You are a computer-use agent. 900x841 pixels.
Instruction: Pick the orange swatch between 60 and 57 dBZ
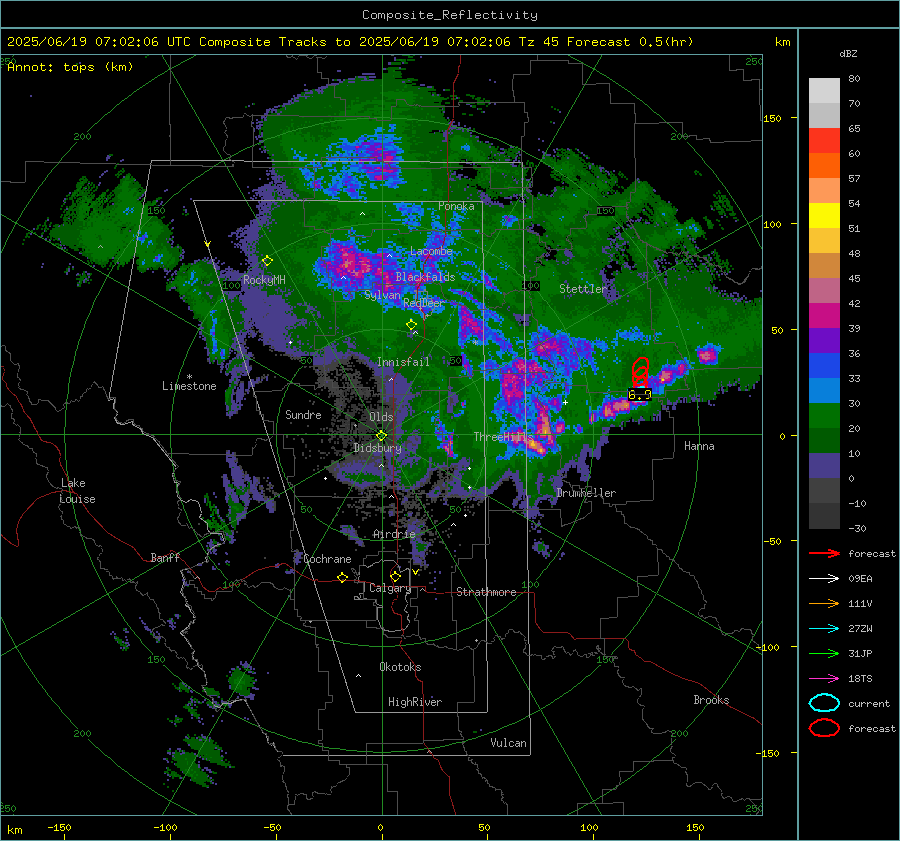coord(824,165)
